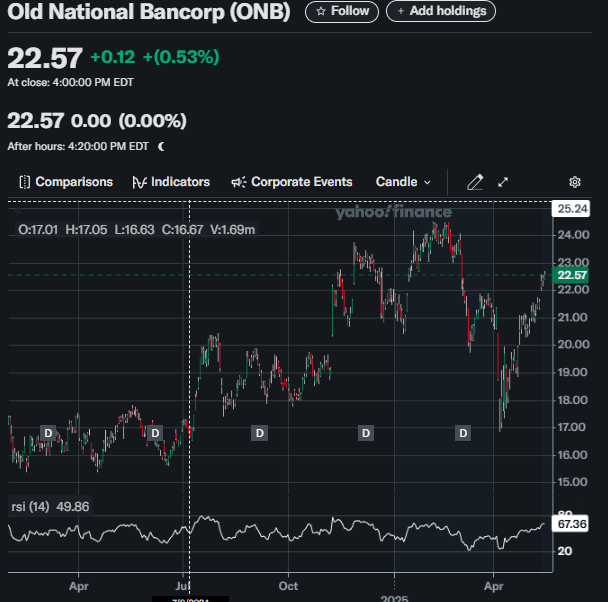The image size is (608, 602).
Task: Click the 22.57 current price tag on axis
Action: (x=572, y=275)
